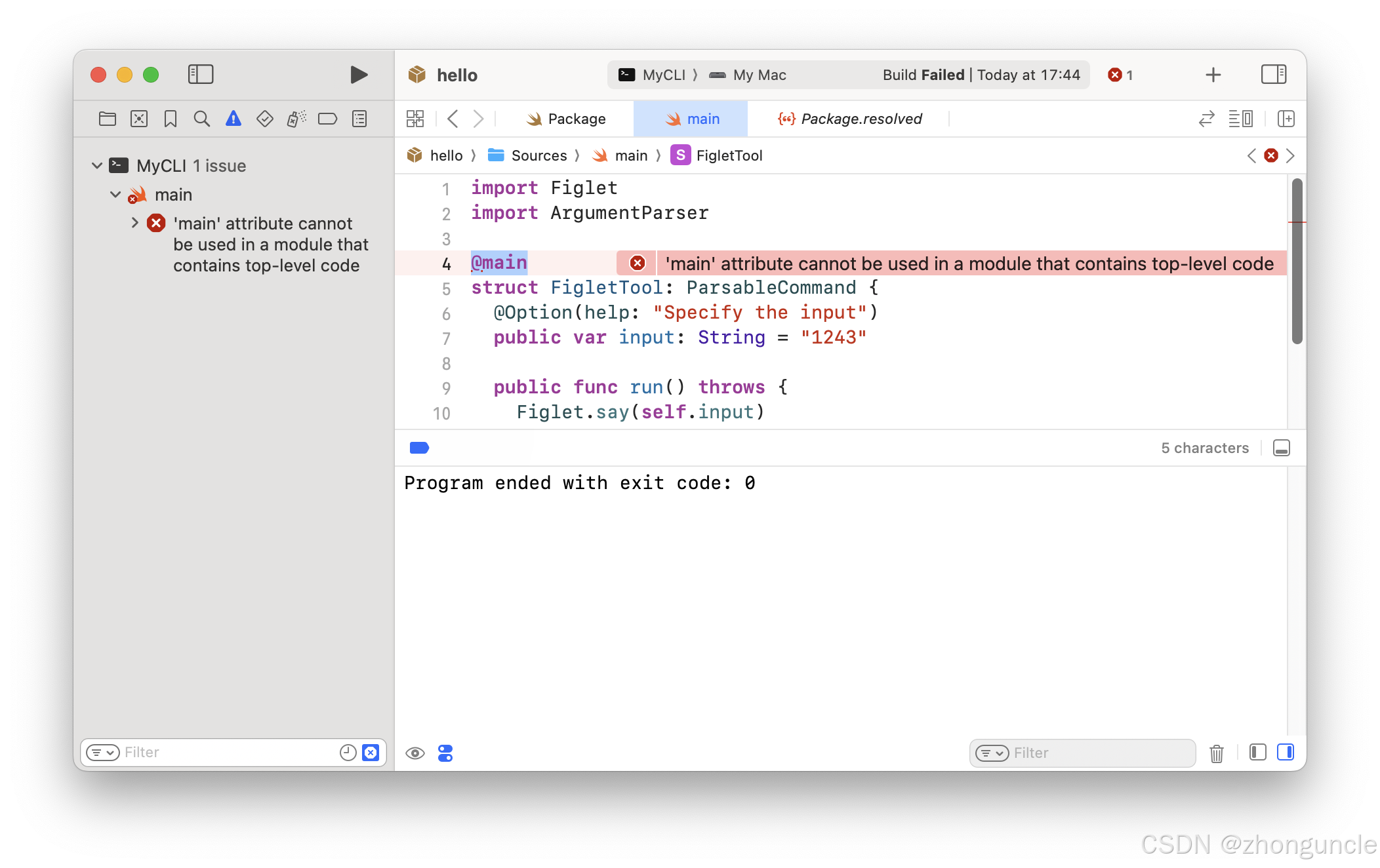Click Sources in the jump bar breadcrumb
This screenshot has width=1380, height=868.
538,155
